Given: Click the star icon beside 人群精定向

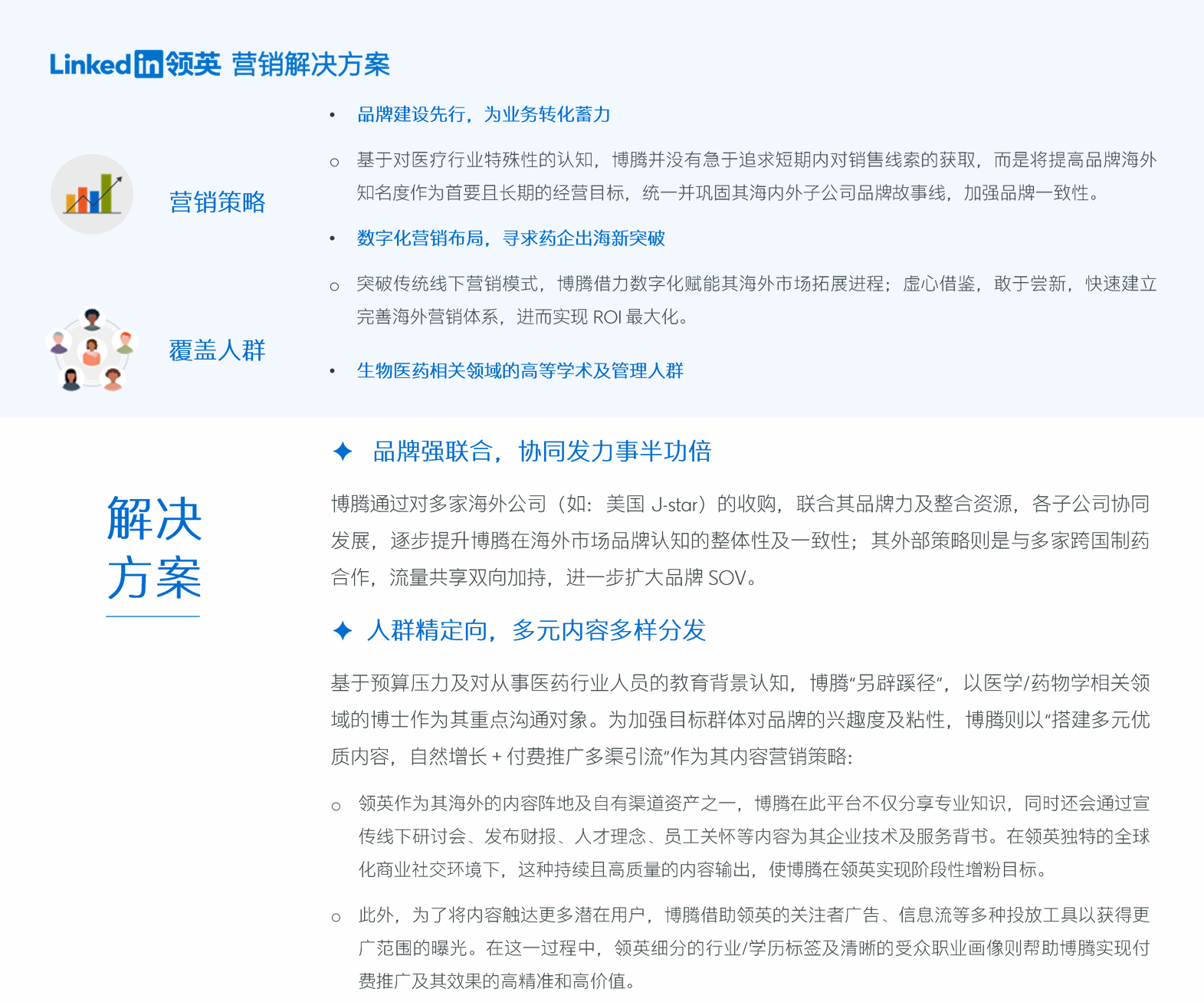Looking at the screenshot, I should (343, 630).
